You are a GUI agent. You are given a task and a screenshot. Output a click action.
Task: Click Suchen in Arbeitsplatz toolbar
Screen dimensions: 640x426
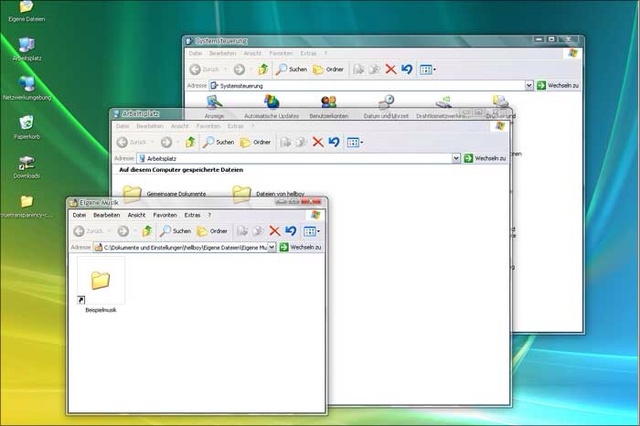[x=219, y=142]
